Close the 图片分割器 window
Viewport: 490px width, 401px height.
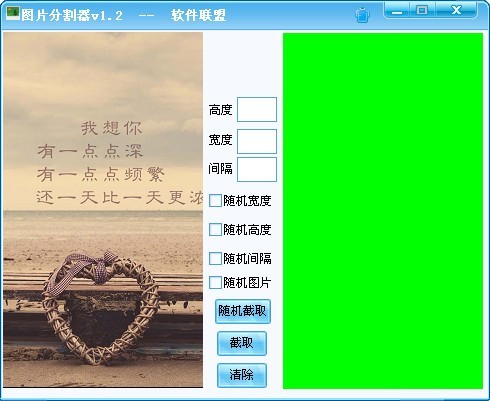(456, 10)
